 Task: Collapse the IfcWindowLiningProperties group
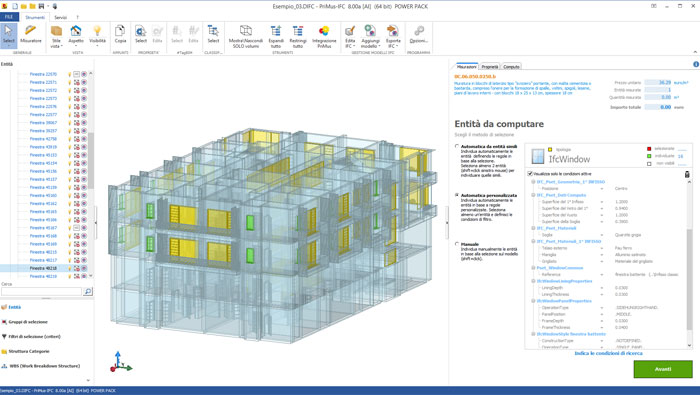533,281
